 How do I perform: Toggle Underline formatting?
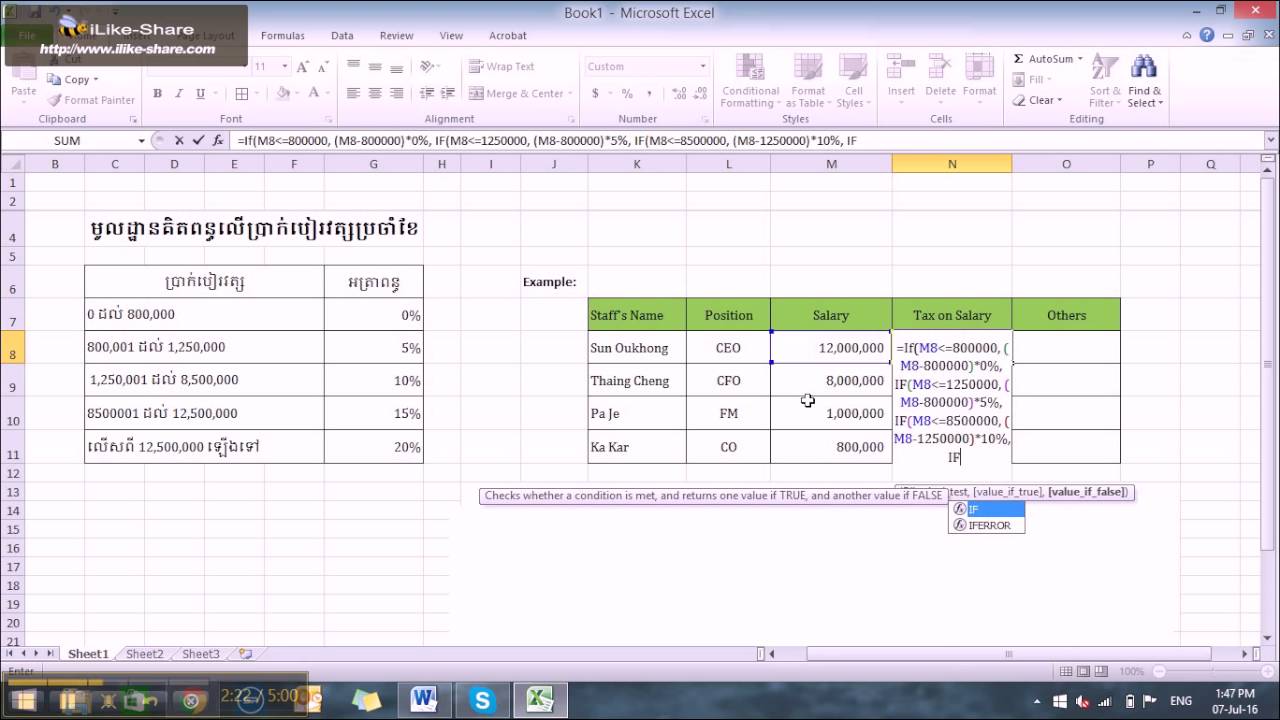click(x=201, y=93)
